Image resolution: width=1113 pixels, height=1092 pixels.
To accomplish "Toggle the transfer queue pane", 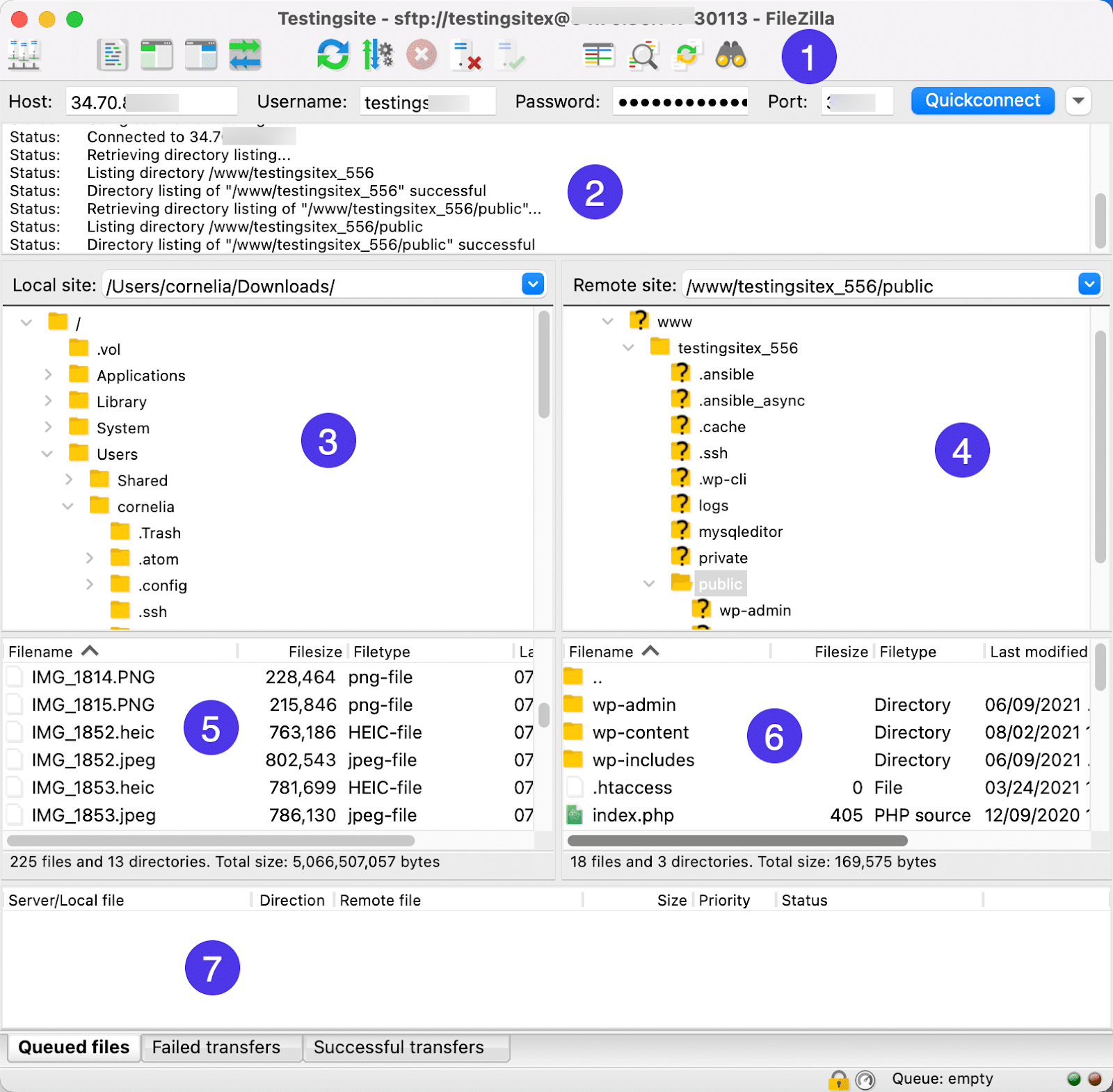I will click(x=245, y=54).
